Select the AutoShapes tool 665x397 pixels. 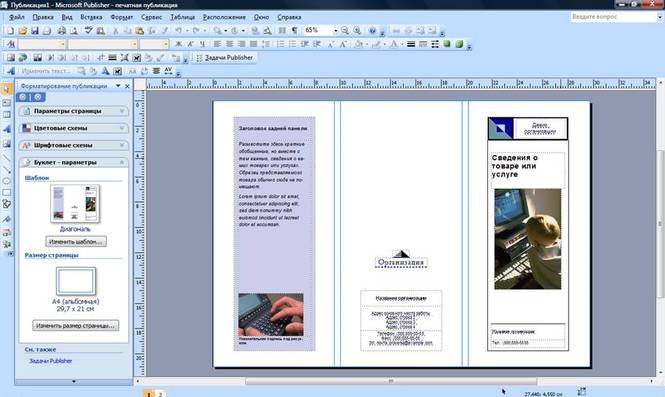[x=6, y=204]
